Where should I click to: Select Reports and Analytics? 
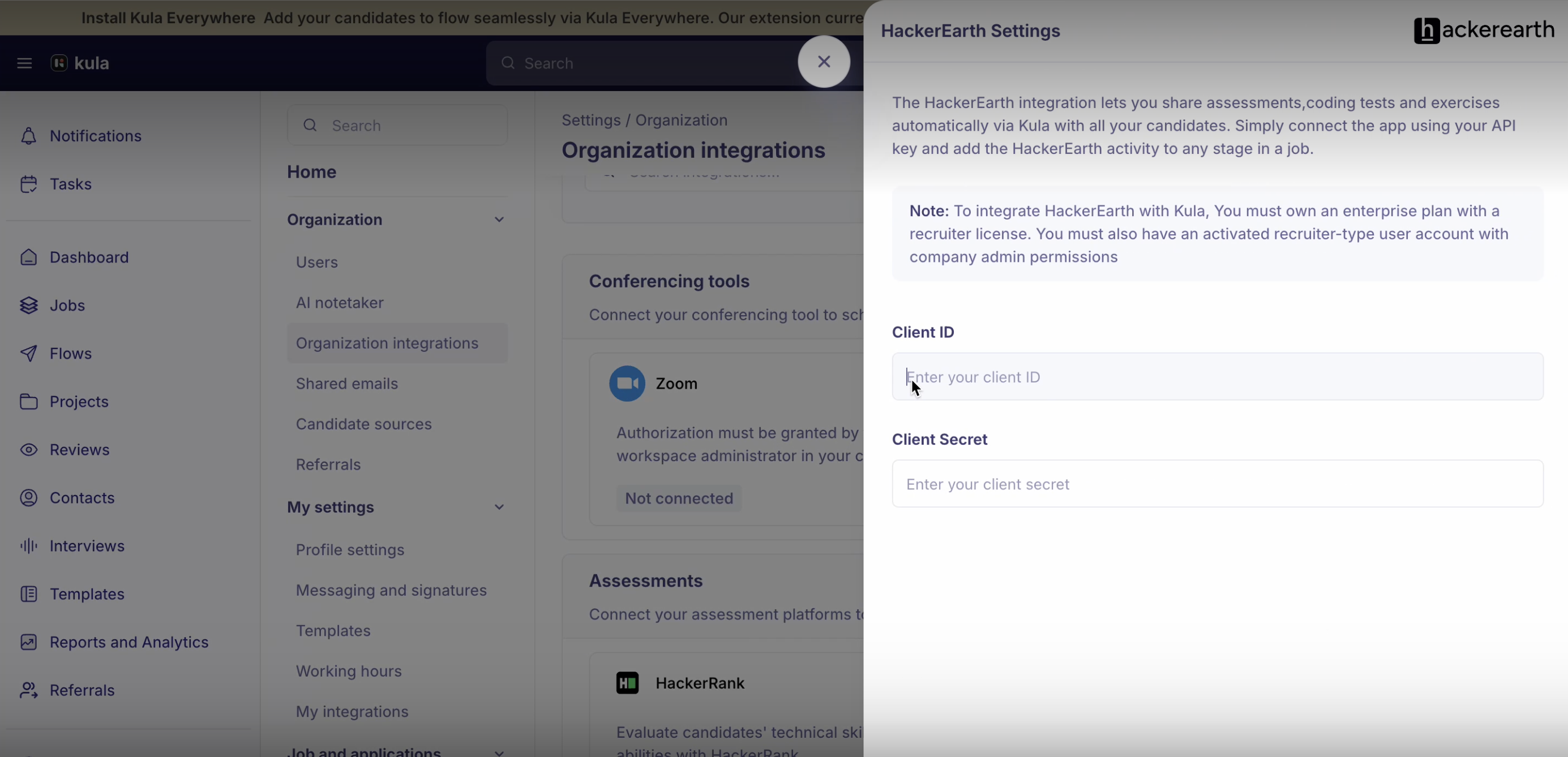pyautogui.click(x=129, y=642)
